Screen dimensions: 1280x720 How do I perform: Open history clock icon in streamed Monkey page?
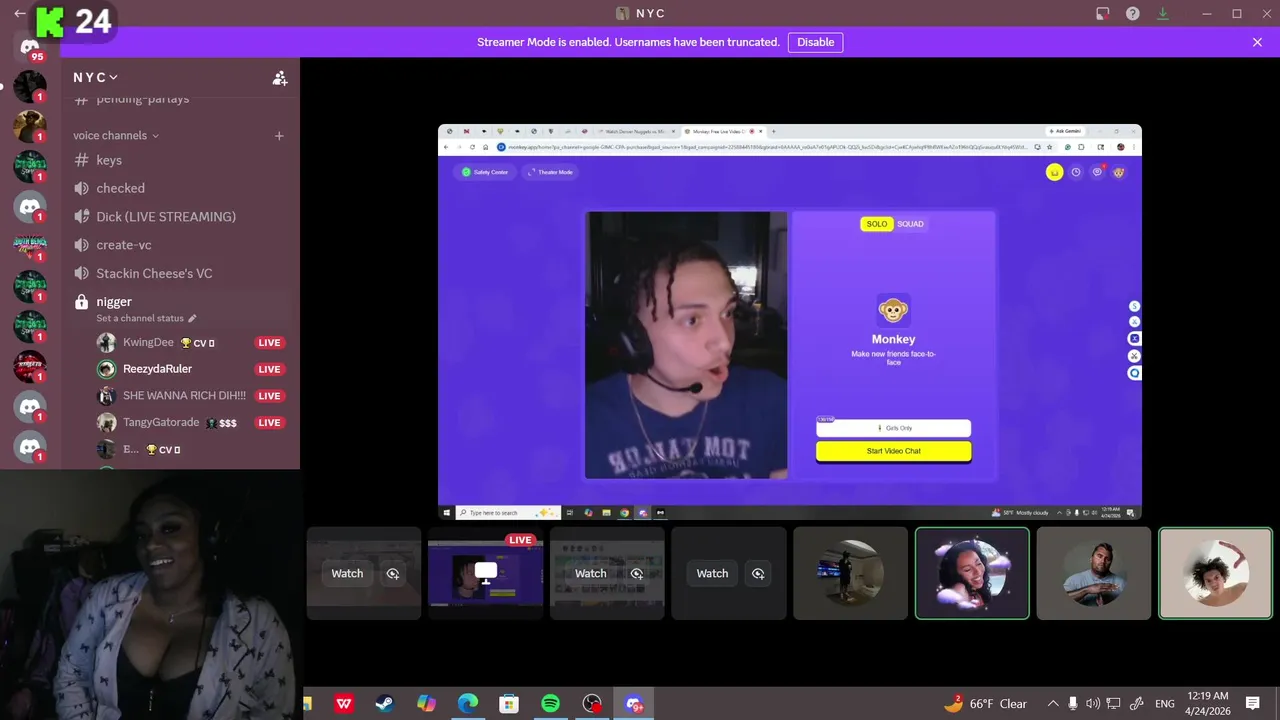1076,172
